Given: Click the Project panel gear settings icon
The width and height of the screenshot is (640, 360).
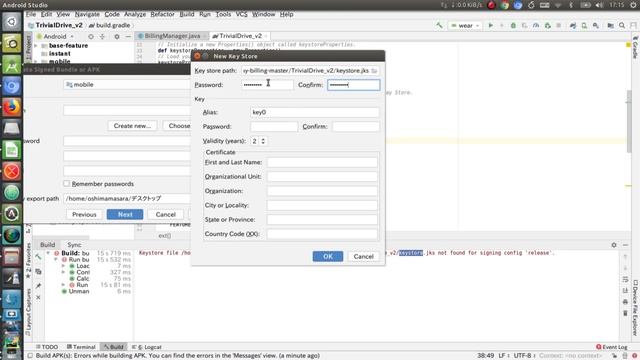Looking at the screenshot, I should tap(117, 36).
